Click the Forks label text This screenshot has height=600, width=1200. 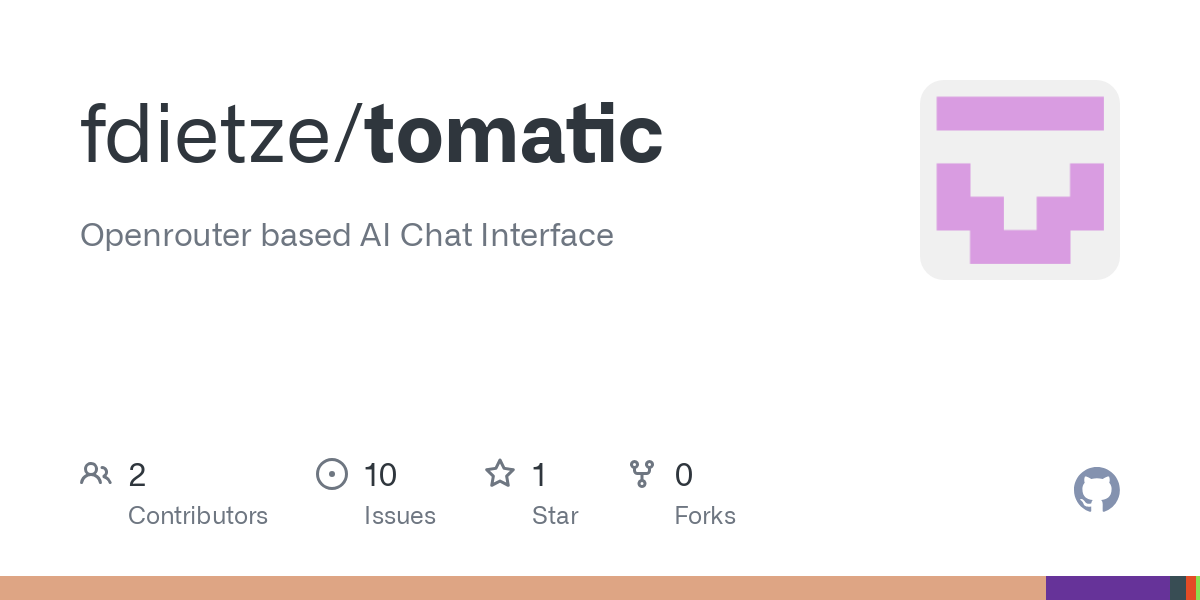[x=705, y=516]
